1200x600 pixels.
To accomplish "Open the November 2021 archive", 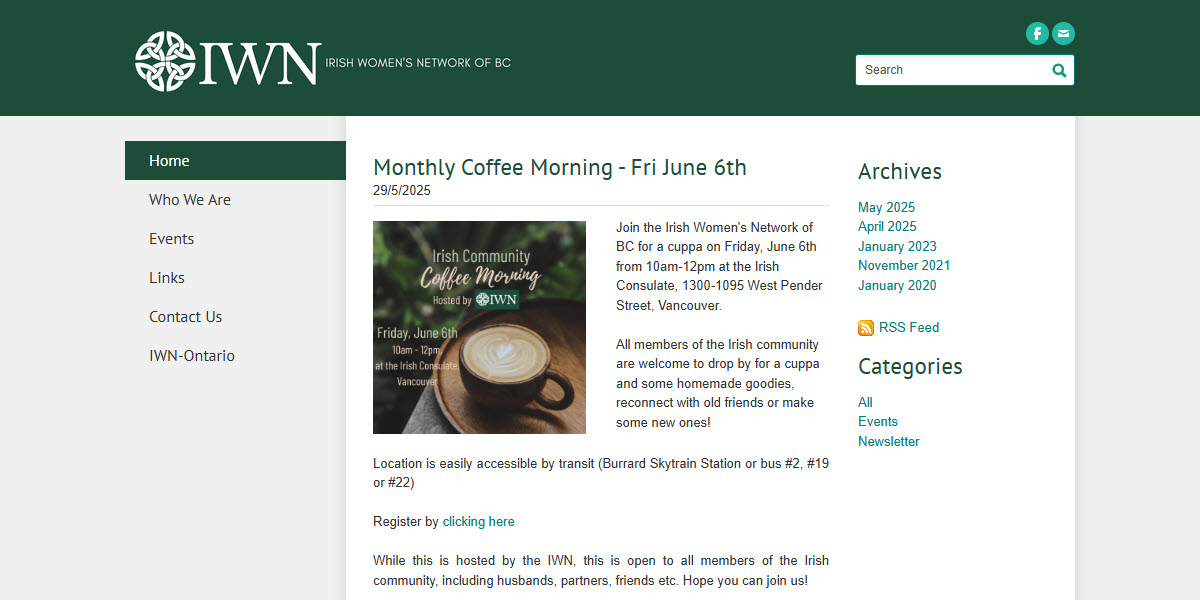I will (x=904, y=265).
